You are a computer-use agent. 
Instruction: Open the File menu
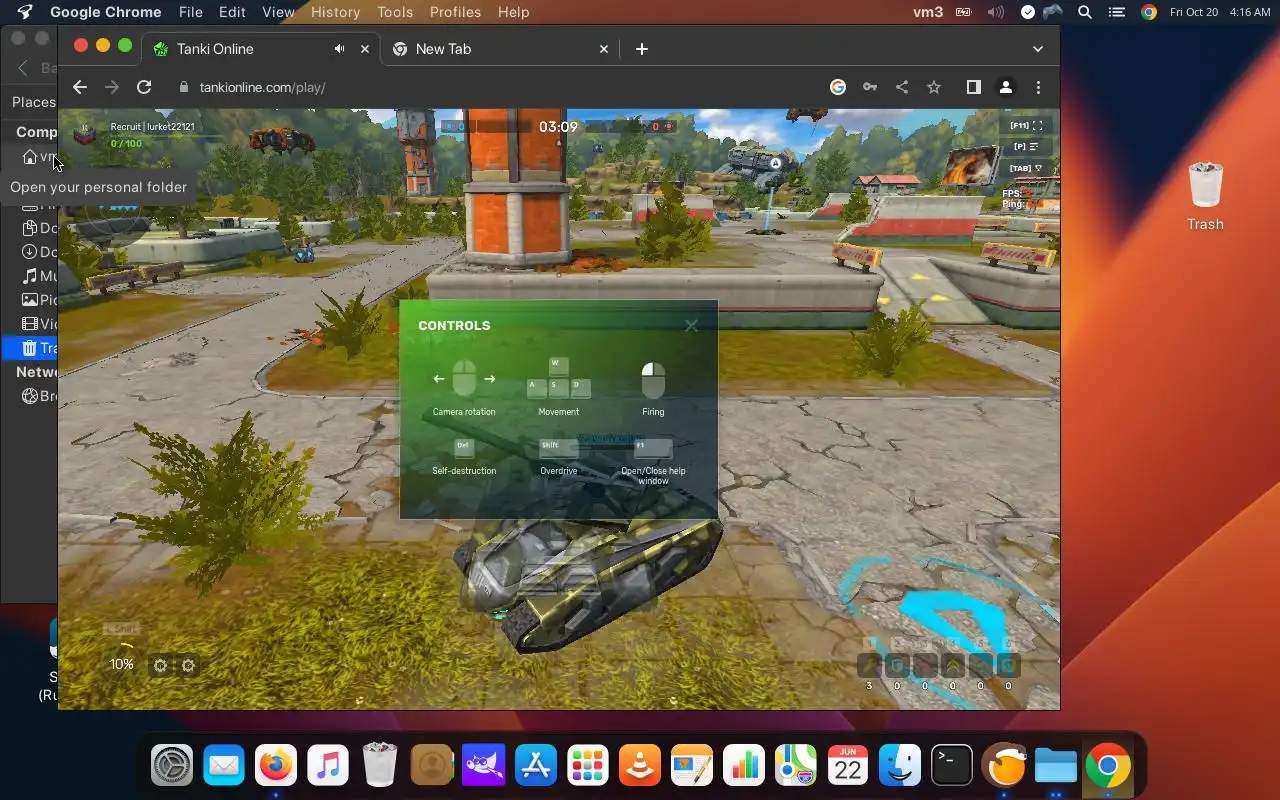[190, 12]
